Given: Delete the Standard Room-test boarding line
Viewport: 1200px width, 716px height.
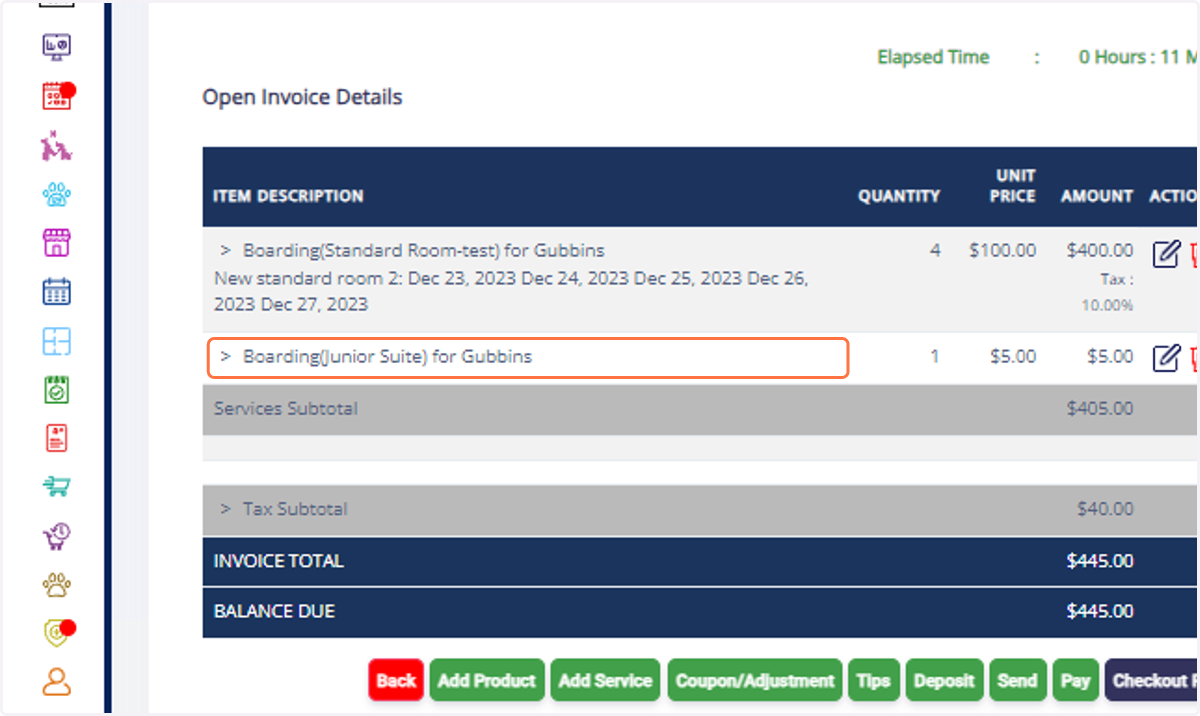Looking at the screenshot, I should tap(1194, 254).
